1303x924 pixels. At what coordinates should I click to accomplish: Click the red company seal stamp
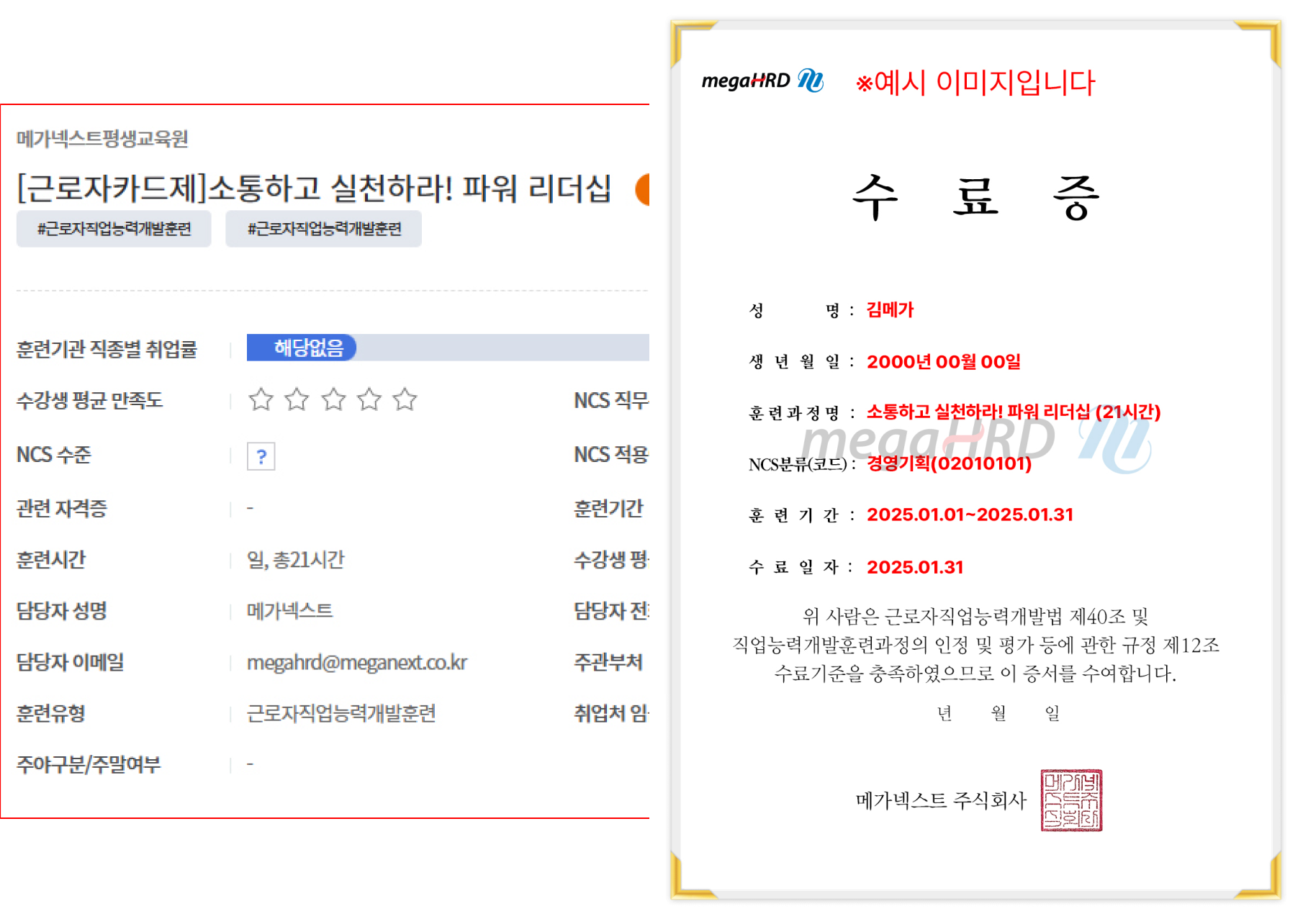click(1071, 800)
